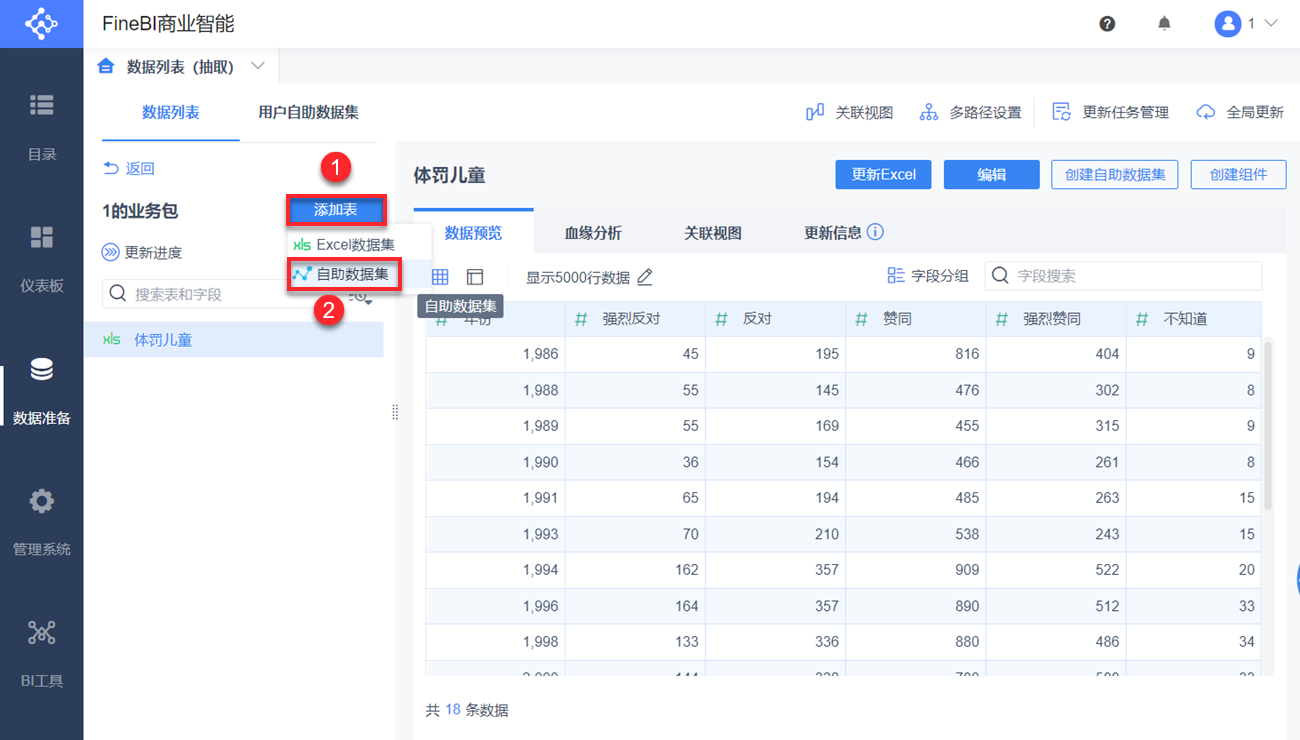
Task: Click 字段分组
Action: click(x=928, y=275)
